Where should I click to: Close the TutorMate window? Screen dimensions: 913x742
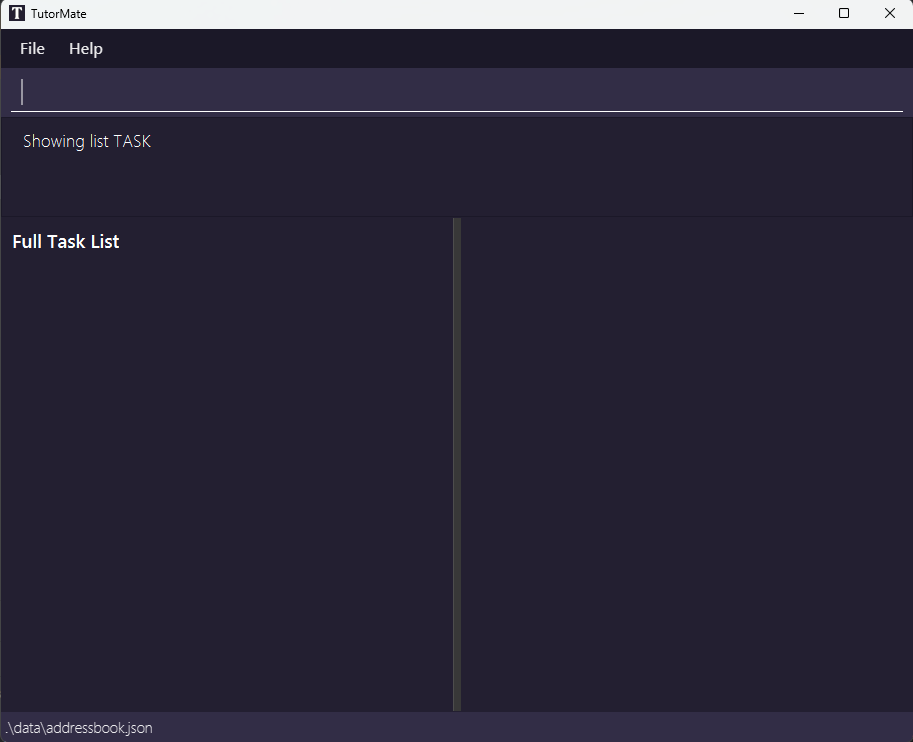point(889,13)
